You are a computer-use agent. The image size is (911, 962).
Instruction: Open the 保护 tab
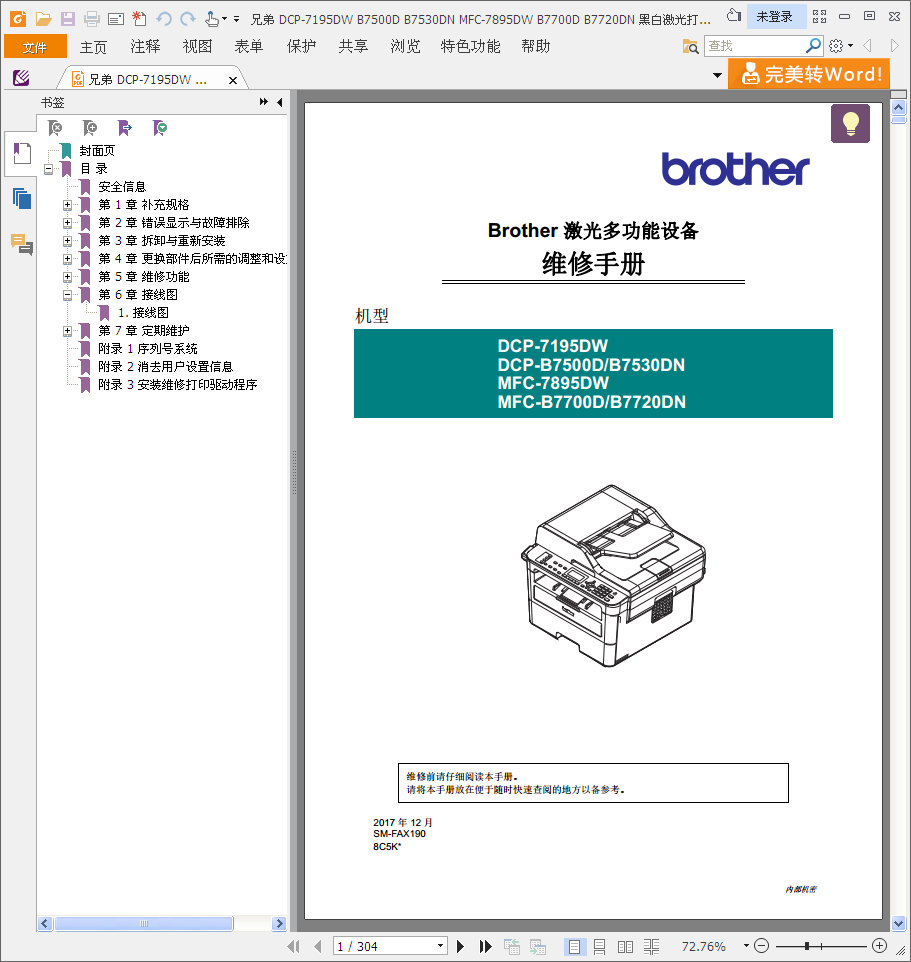[x=301, y=47]
